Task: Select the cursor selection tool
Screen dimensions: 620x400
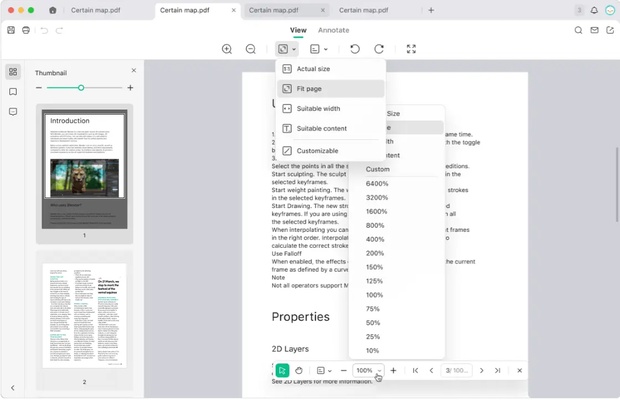Action: [282, 370]
